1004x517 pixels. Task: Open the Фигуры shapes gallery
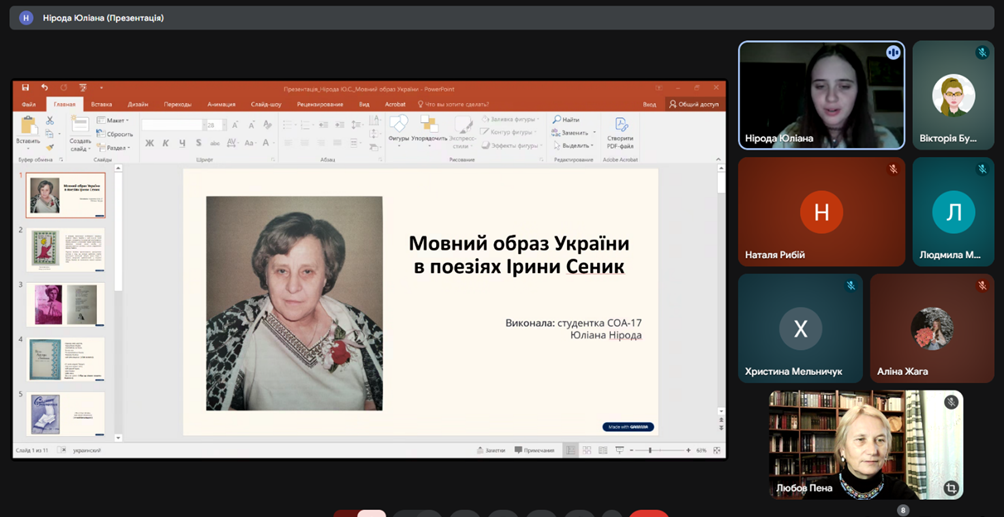[398, 124]
